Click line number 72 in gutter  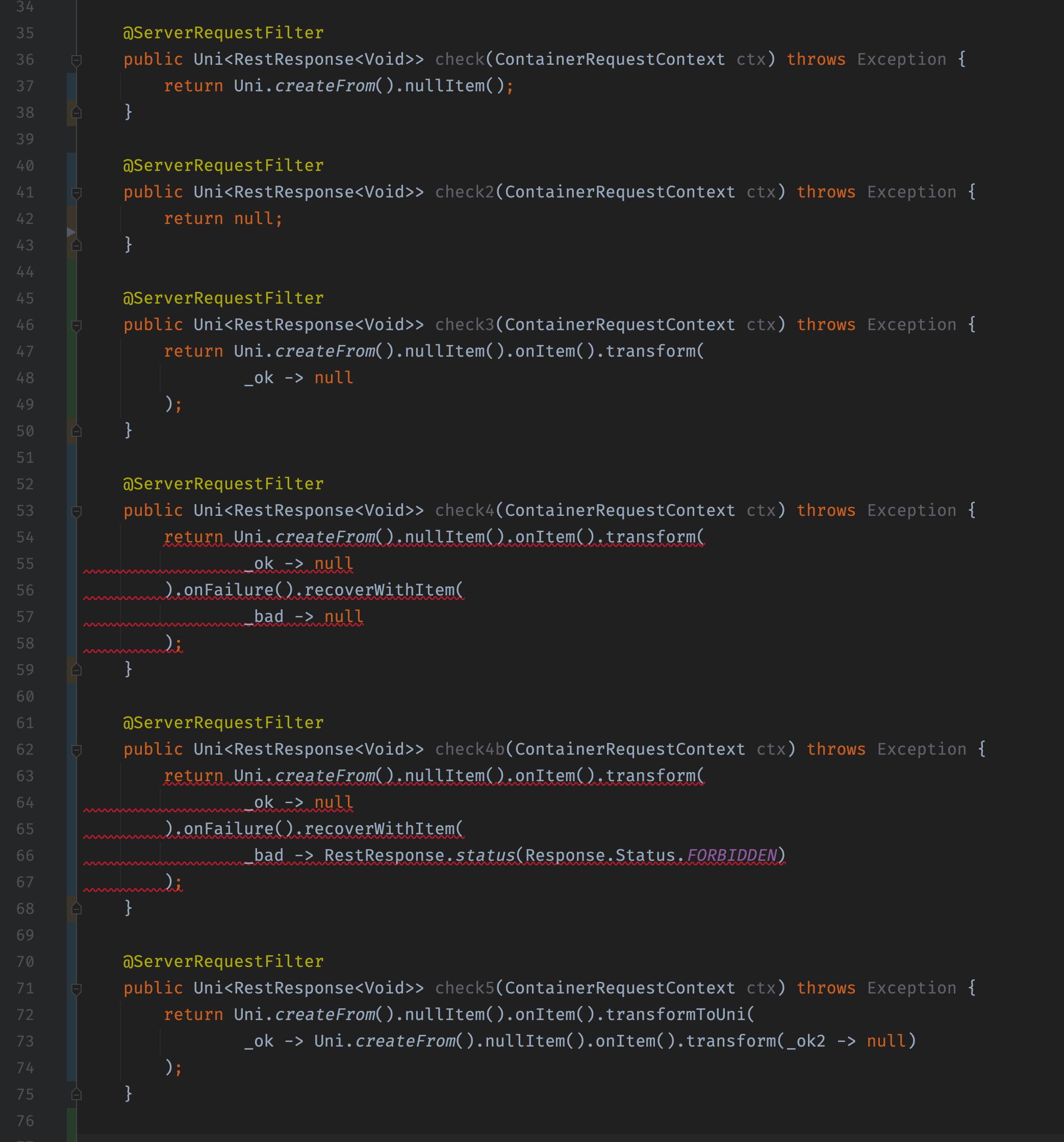[26, 1015]
